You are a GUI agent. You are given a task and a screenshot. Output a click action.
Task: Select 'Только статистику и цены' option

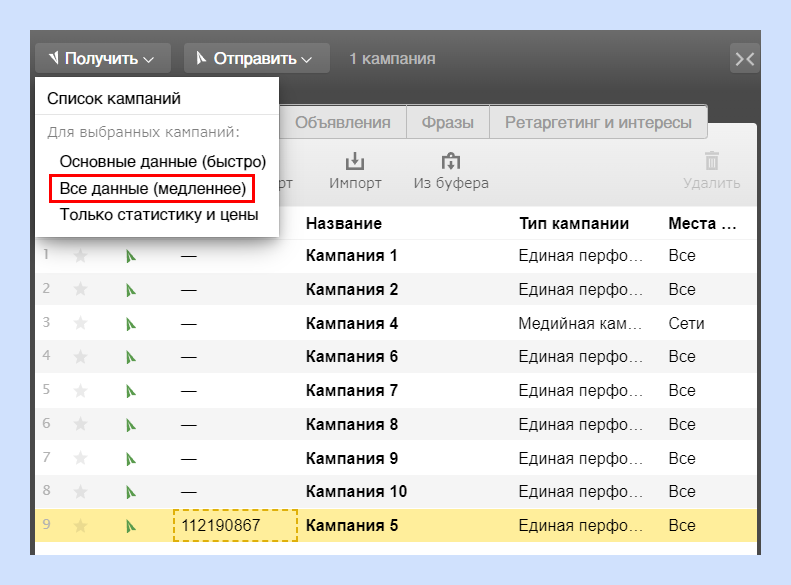[x=159, y=215]
